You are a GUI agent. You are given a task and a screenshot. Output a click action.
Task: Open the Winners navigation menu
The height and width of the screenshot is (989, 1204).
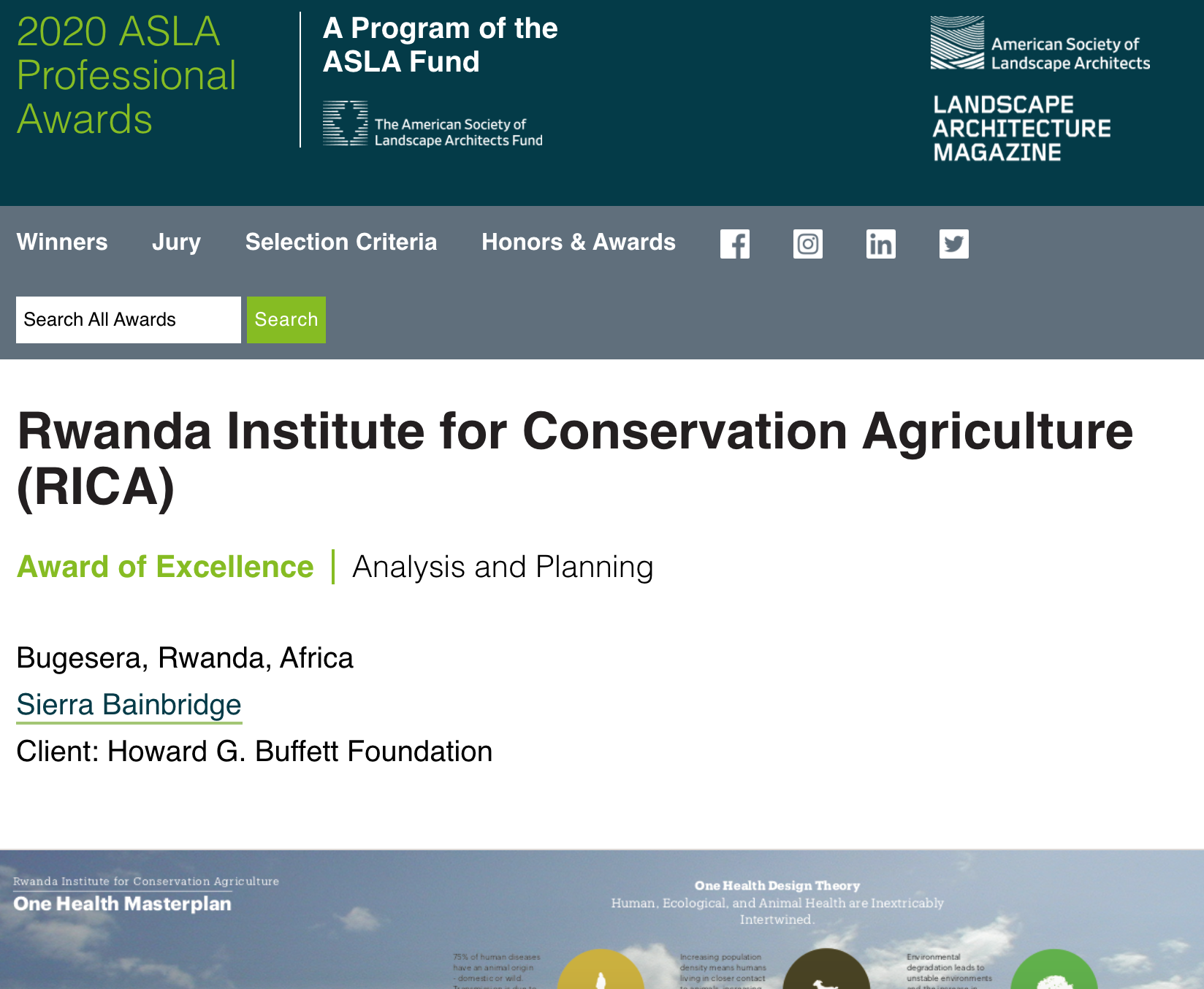pos(62,242)
